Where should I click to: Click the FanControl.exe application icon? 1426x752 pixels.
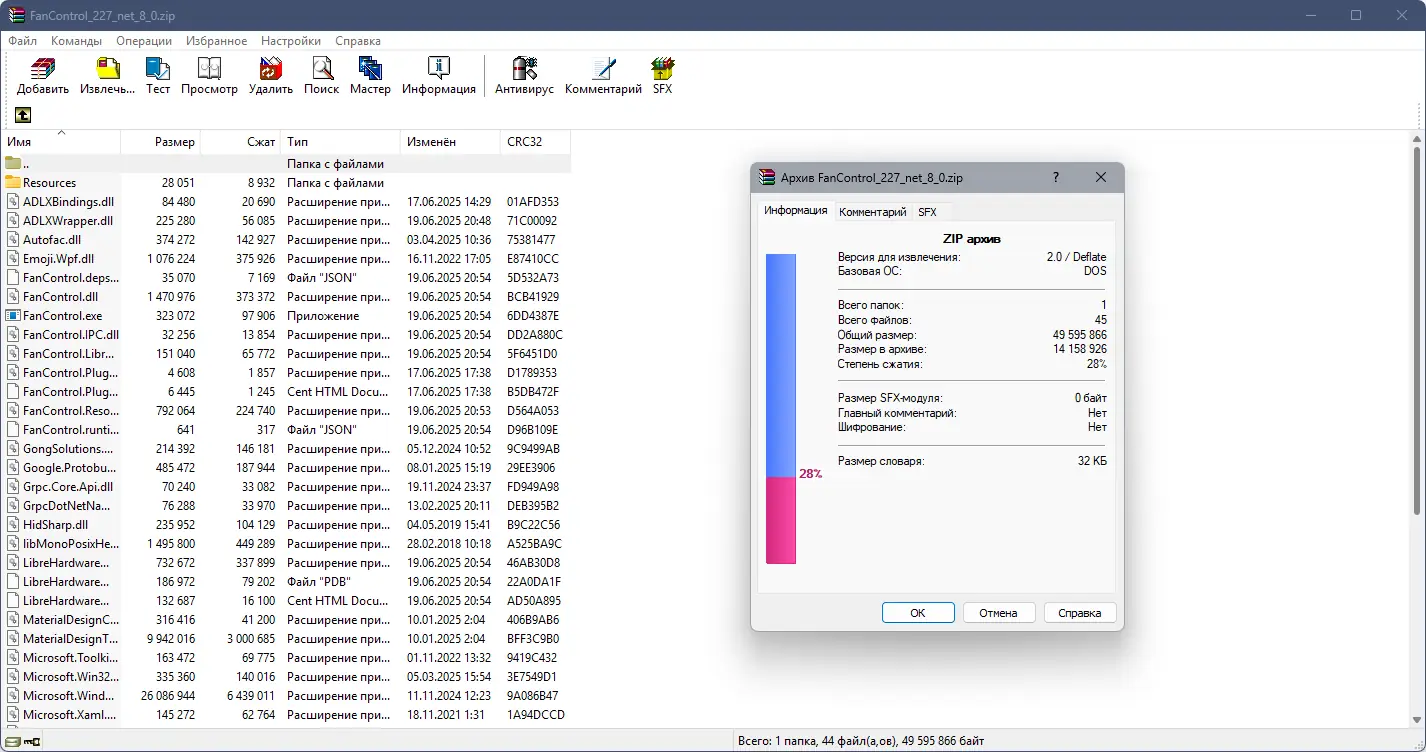point(13,316)
